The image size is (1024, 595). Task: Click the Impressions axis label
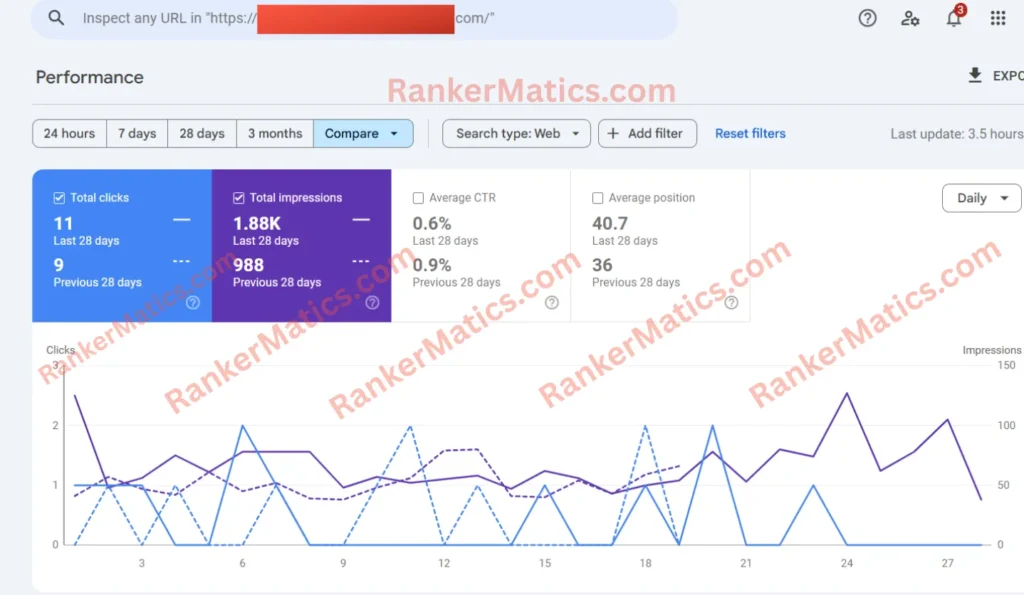tap(991, 350)
